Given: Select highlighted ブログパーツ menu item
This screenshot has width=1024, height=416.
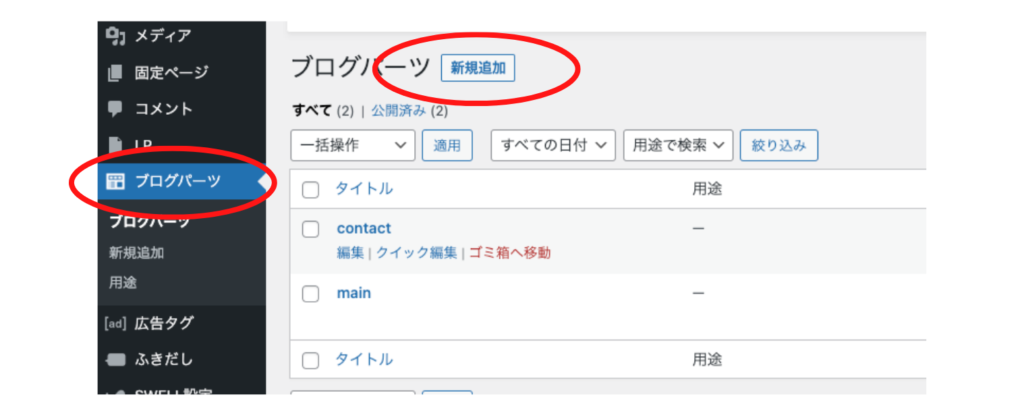Looking at the screenshot, I should [x=182, y=181].
